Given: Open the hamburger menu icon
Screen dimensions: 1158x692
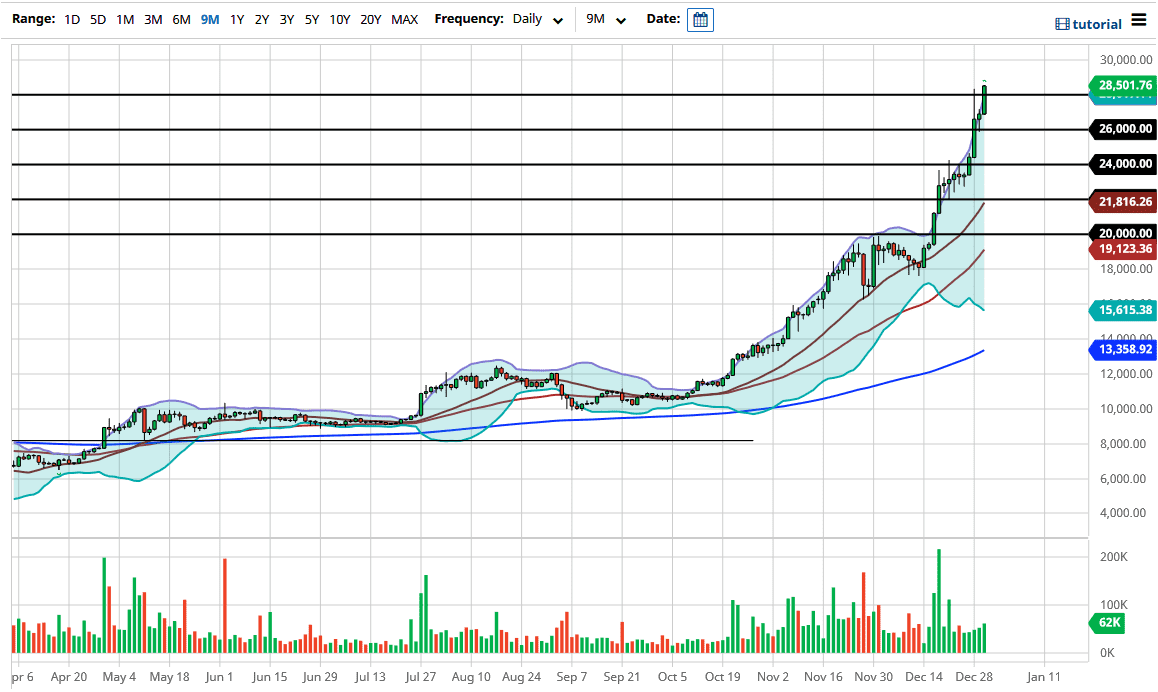Looking at the screenshot, I should (x=1139, y=21).
